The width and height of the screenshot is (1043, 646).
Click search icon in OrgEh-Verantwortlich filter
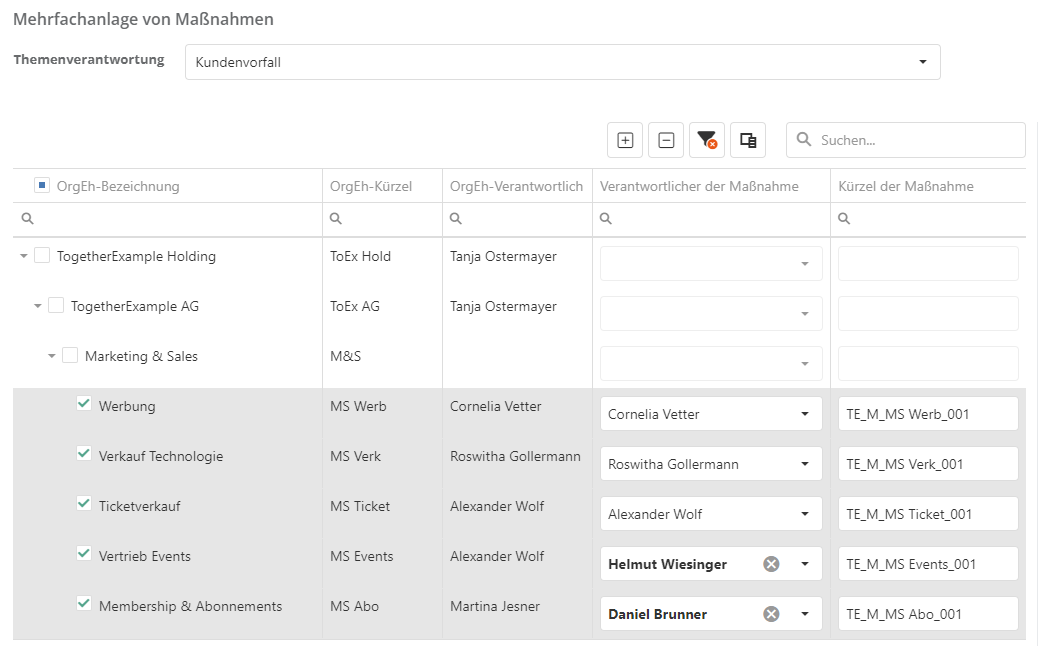tap(456, 219)
